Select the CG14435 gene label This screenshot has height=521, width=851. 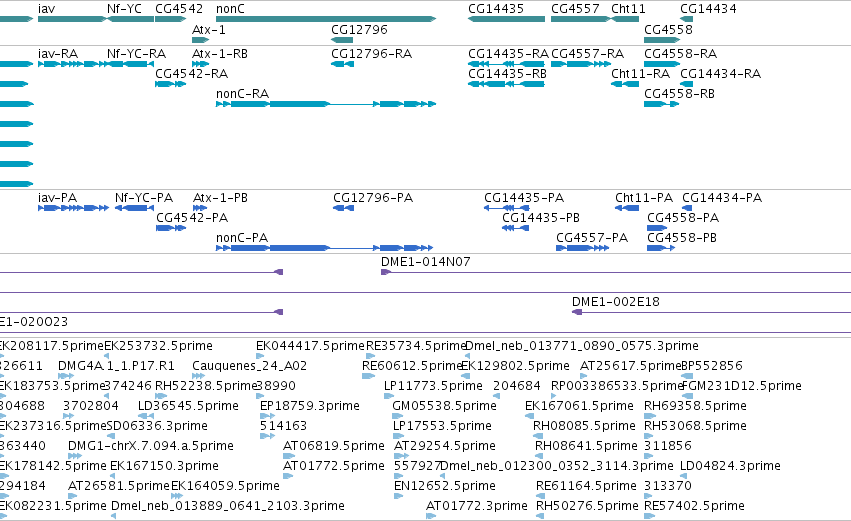[x=496, y=9]
